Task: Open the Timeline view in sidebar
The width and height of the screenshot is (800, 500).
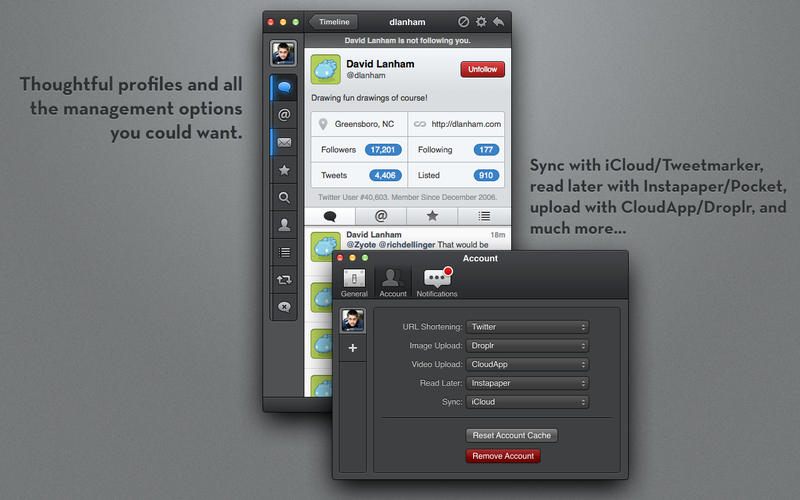Action: [x=284, y=88]
